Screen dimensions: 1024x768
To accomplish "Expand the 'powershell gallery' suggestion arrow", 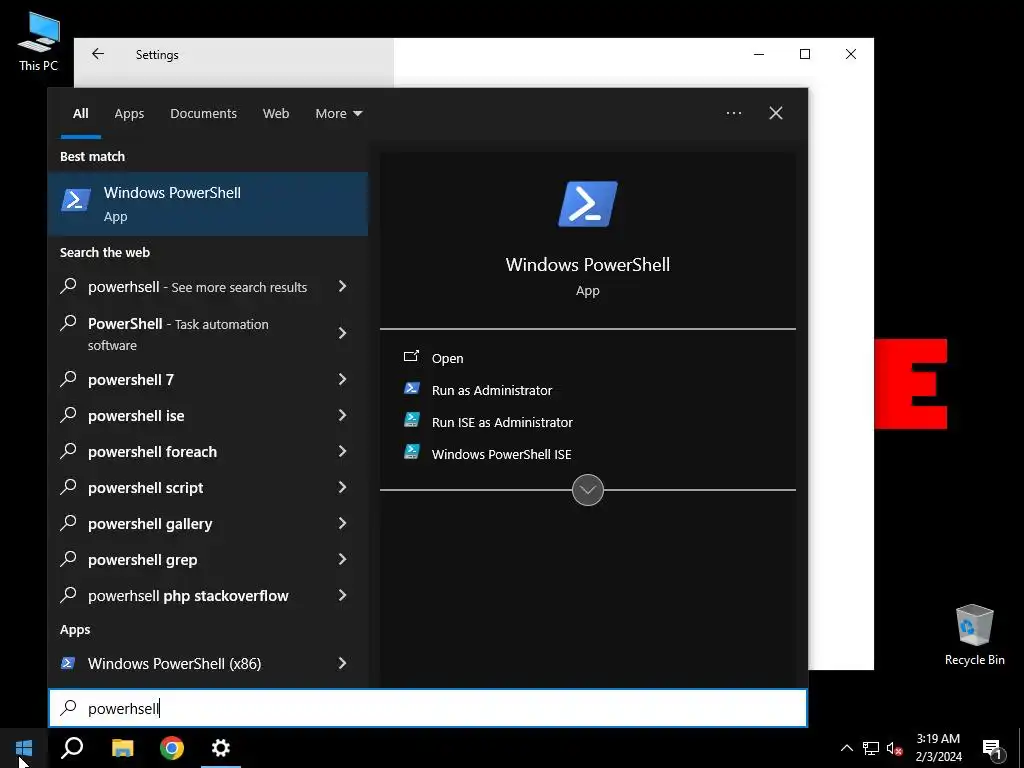I will 342,522.
